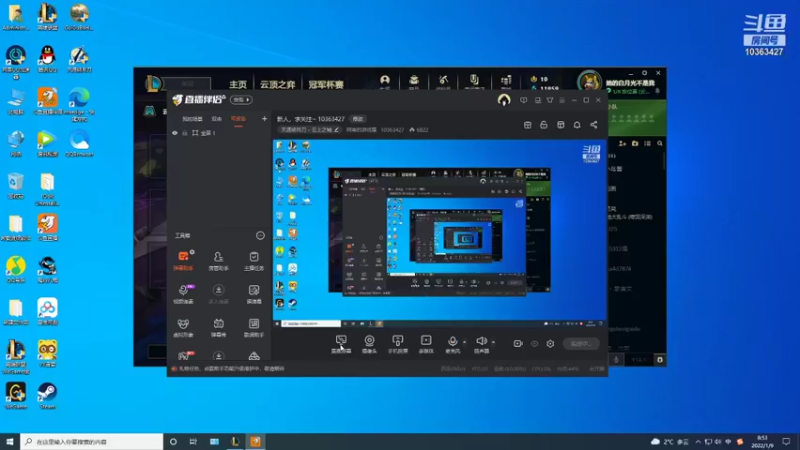Toggle visibility eye of 全屏1 source
The image size is (800, 450).
[174, 133]
